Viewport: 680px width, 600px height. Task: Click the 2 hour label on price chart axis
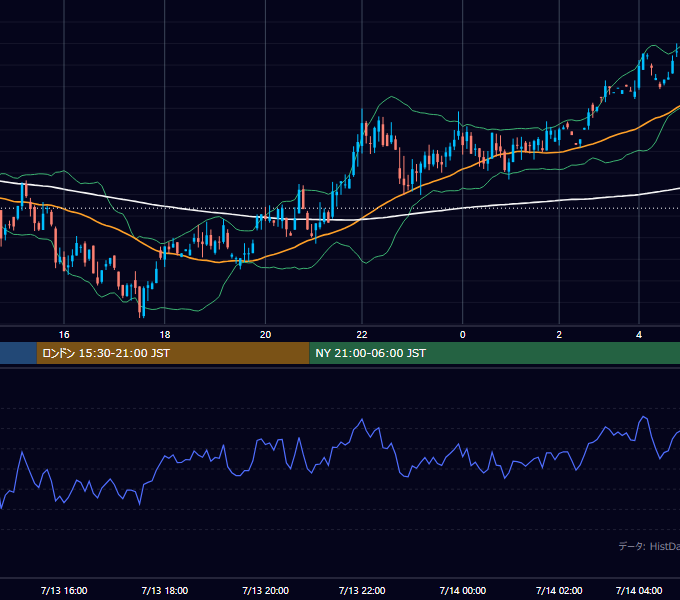pos(559,335)
